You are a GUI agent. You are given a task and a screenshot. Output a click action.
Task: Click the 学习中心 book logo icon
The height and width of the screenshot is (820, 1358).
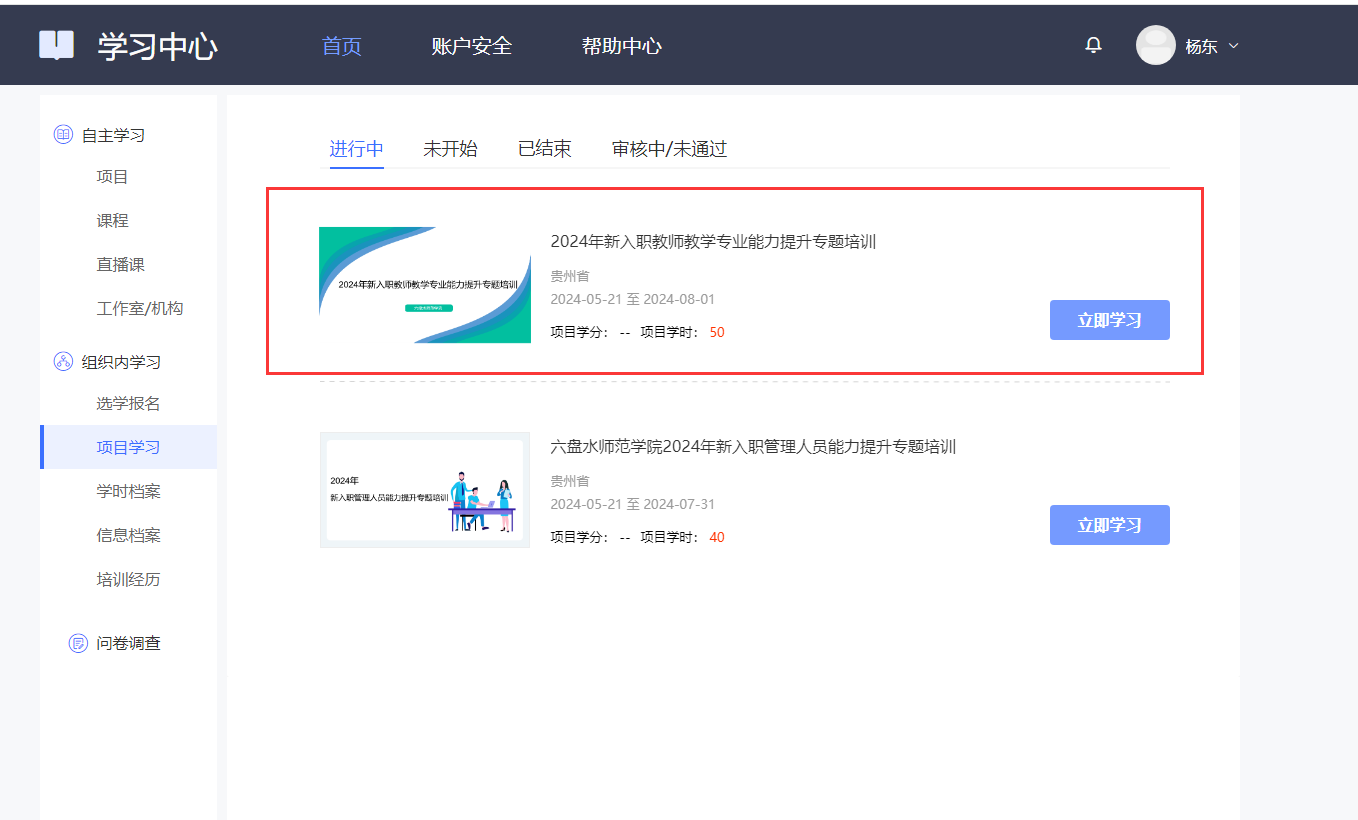pos(56,45)
